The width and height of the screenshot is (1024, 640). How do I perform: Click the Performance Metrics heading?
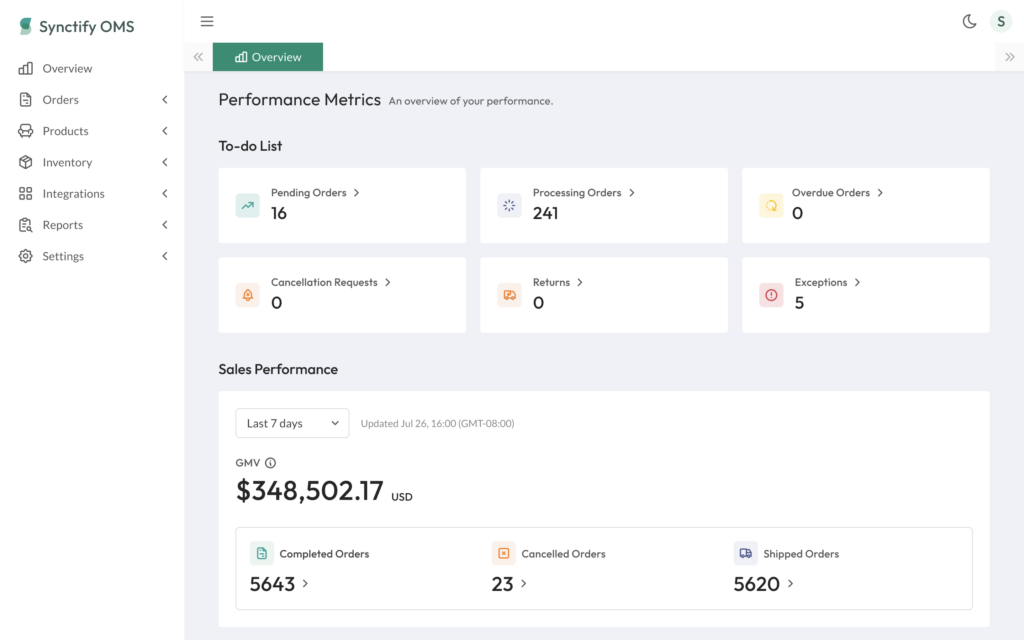(300, 99)
